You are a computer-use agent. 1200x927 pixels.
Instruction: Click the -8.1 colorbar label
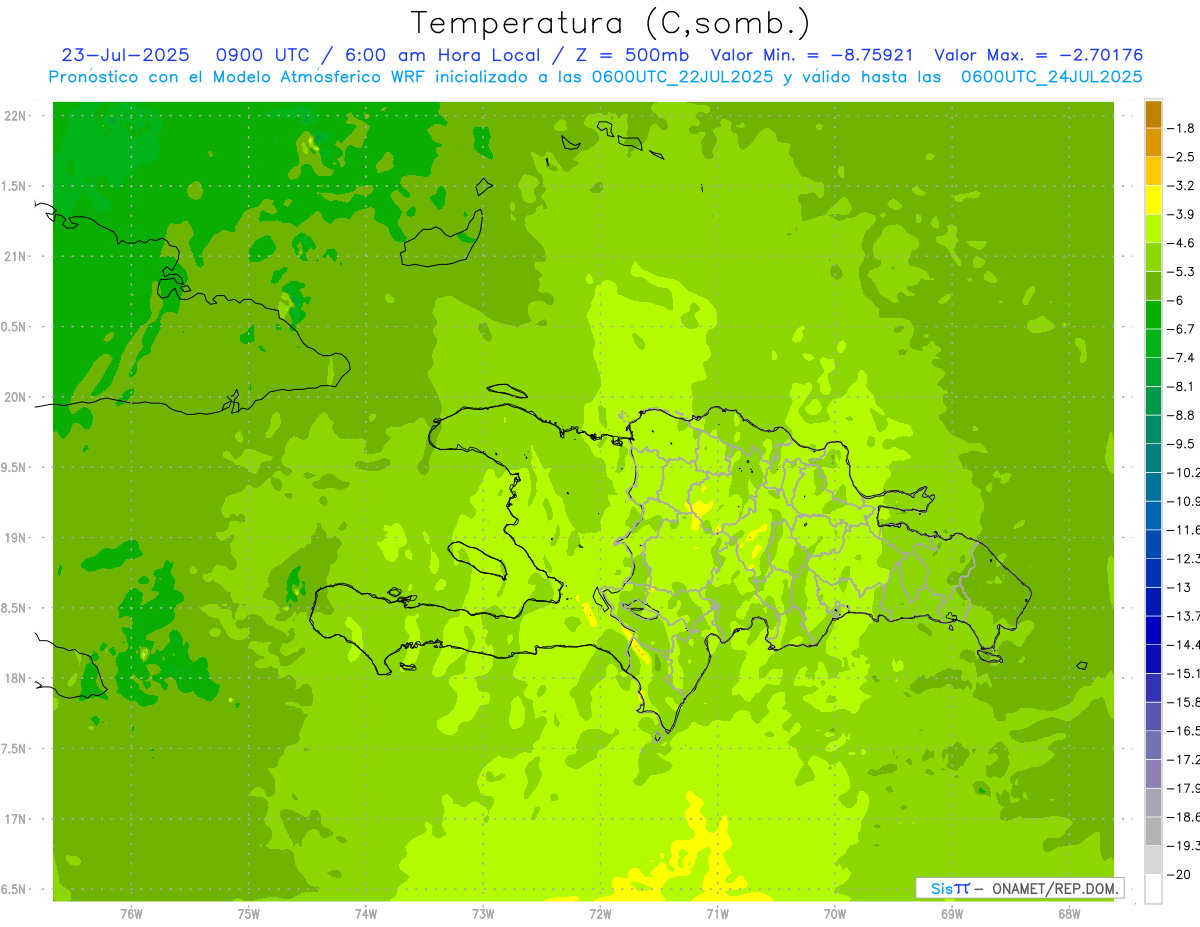click(1180, 386)
